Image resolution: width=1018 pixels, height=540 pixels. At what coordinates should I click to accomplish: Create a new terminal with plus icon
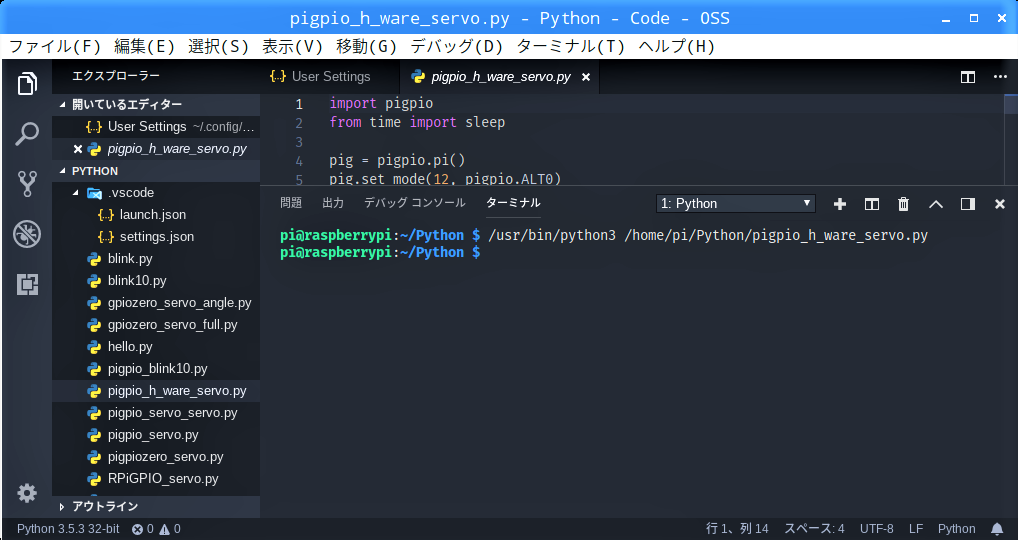coord(840,204)
